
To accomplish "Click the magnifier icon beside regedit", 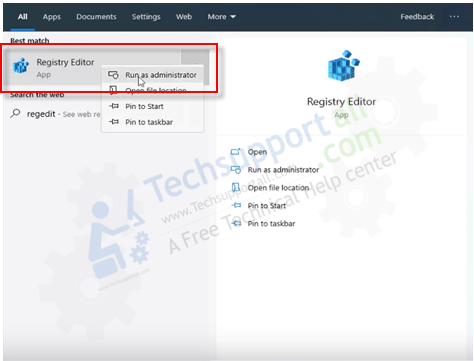I will (15, 114).
